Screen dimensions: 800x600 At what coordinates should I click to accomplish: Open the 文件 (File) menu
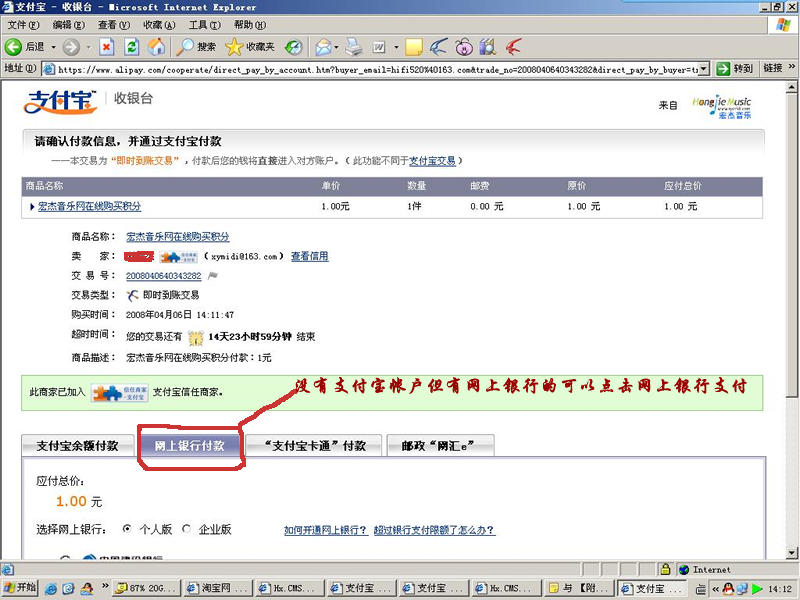[23, 25]
